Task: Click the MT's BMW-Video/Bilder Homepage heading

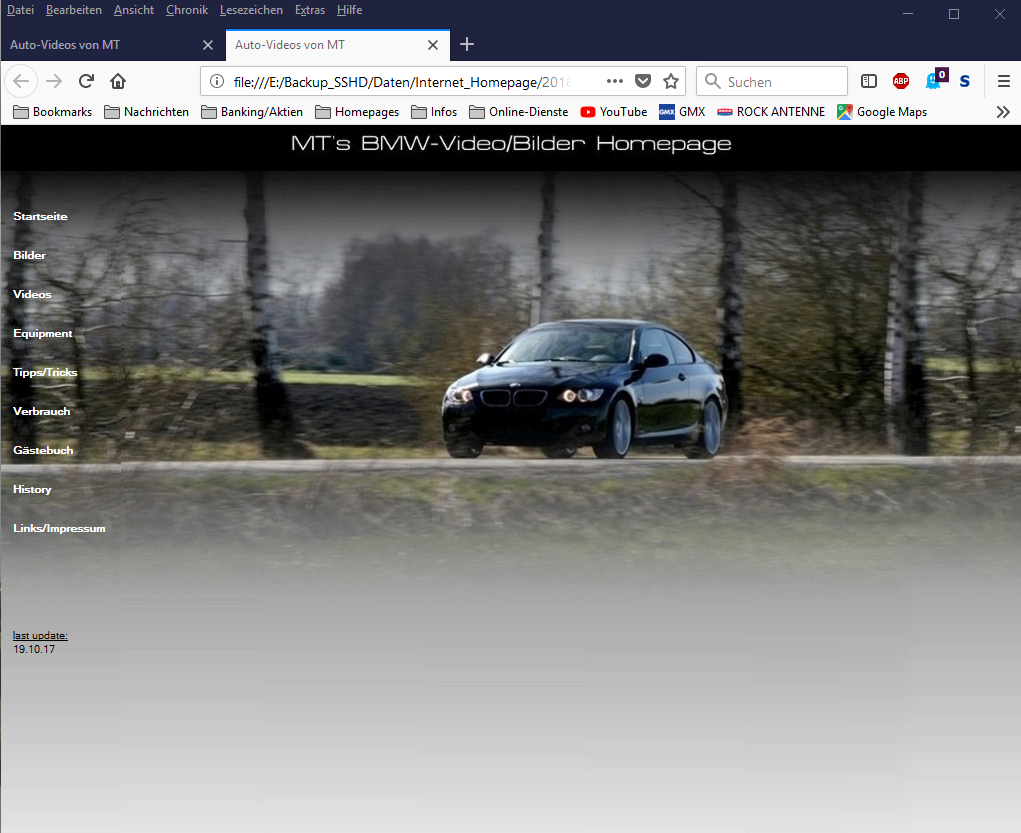Action: 511,144
